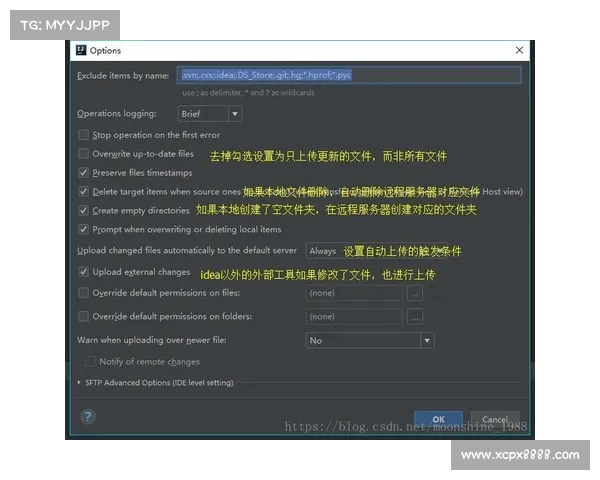Click the help question mark icon

(x=88, y=417)
